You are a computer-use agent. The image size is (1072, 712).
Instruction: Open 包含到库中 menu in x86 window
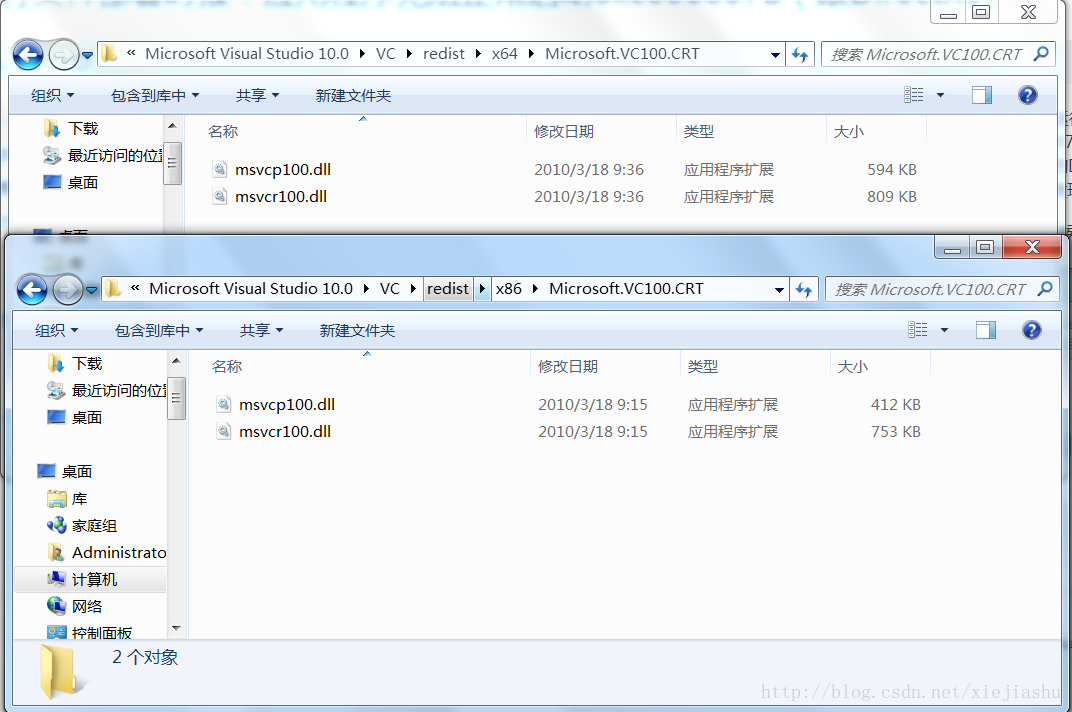click(159, 331)
